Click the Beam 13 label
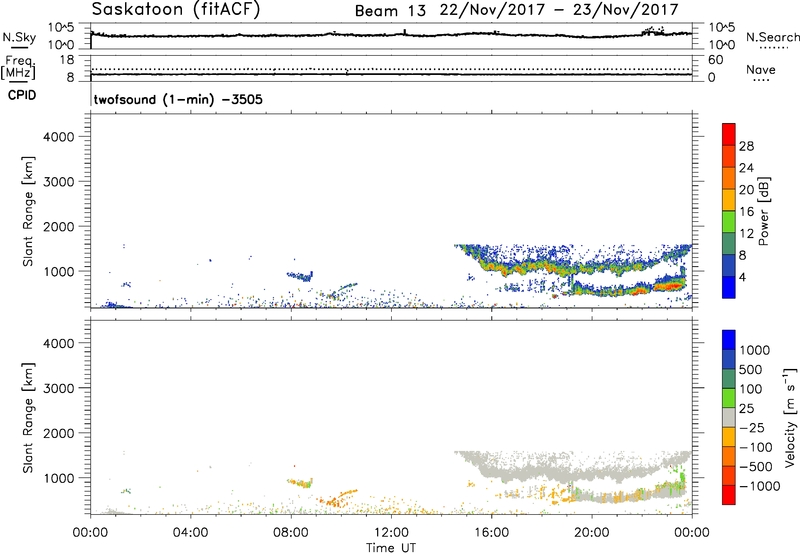This screenshot has height=554, width=800. click(390, 11)
